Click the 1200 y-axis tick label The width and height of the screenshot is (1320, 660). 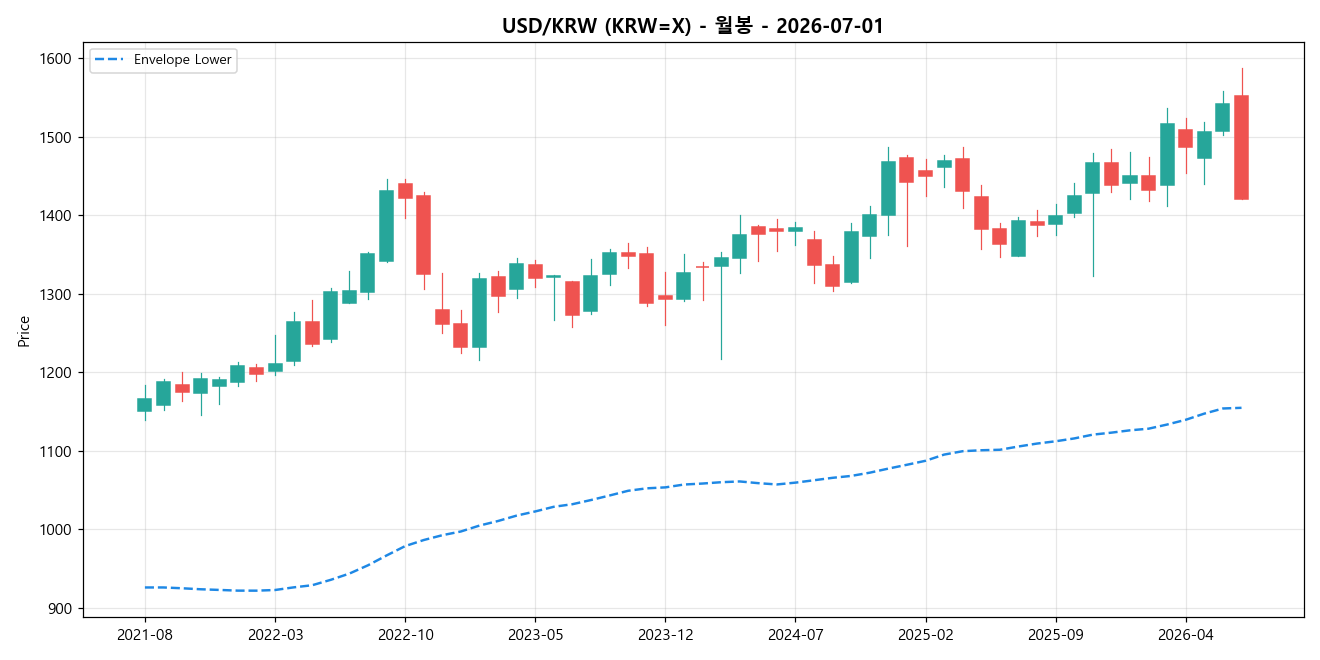[57, 373]
